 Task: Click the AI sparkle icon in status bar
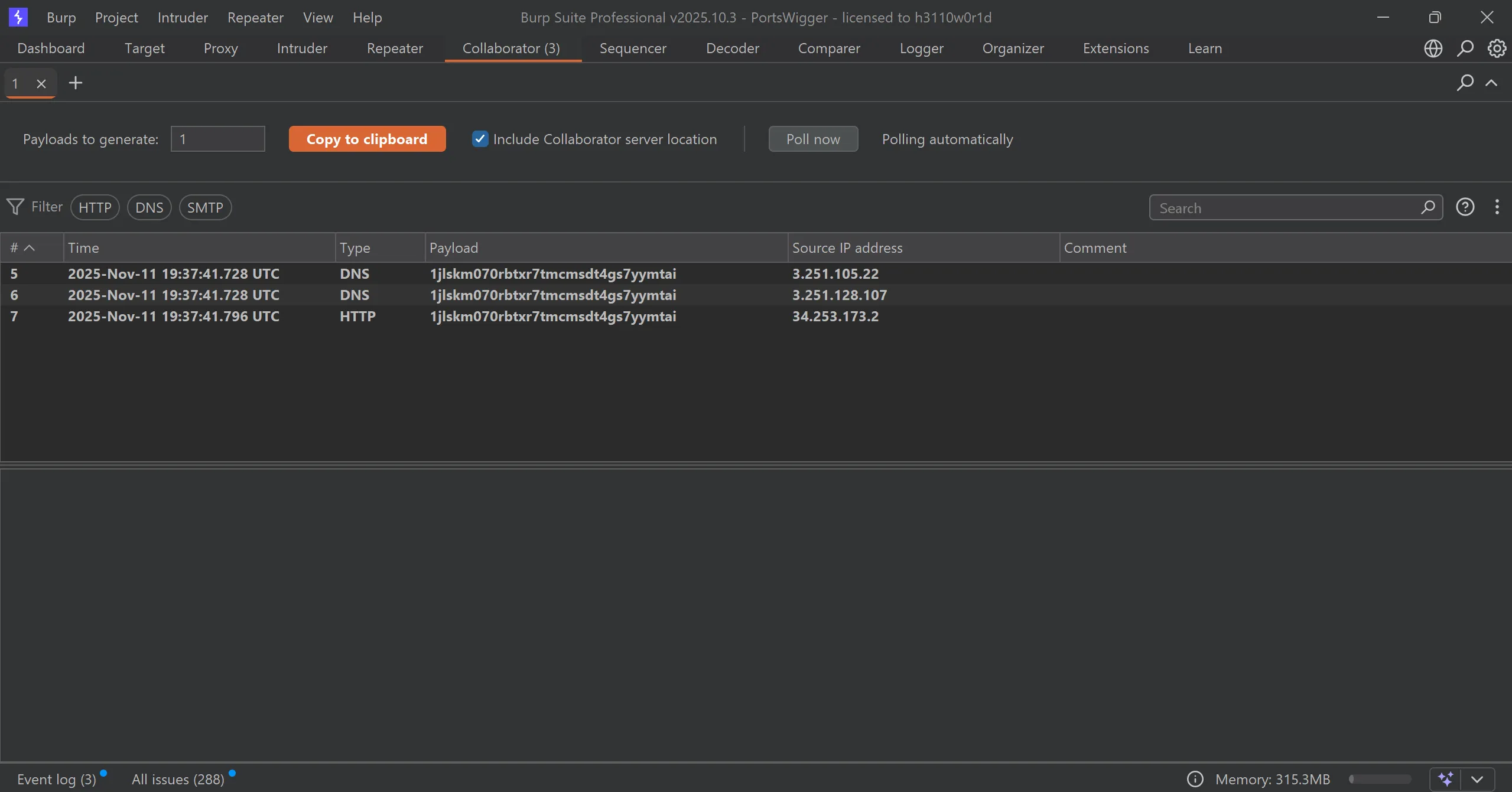[1445, 779]
